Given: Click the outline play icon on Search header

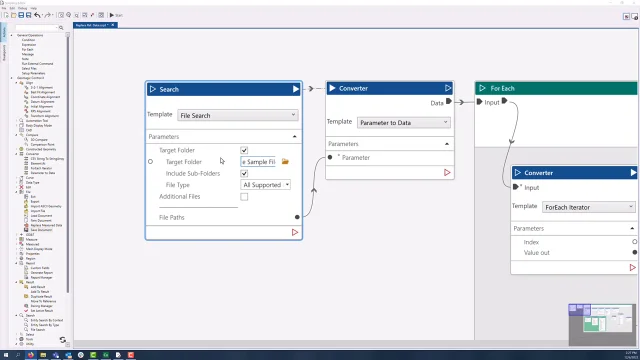Looking at the screenshot, I should tap(153, 89).
